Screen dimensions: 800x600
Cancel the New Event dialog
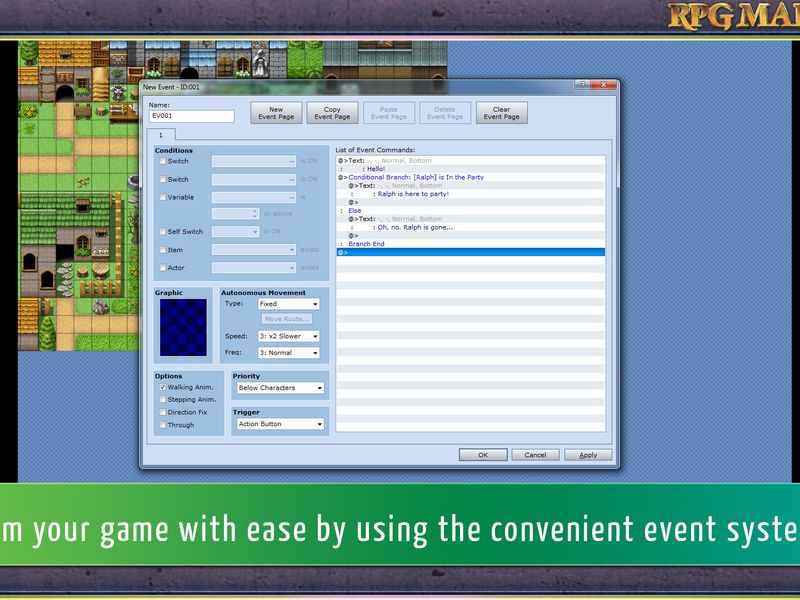535,455
